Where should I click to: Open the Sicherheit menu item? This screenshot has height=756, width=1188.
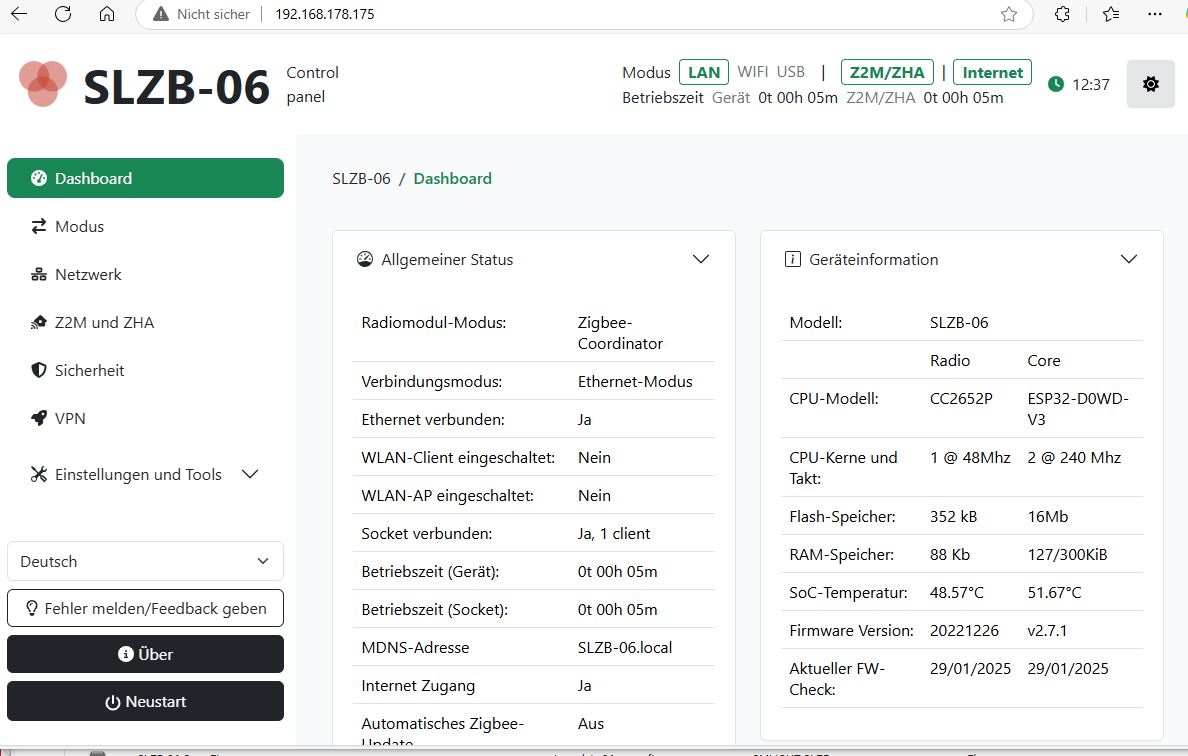point(145,370)
